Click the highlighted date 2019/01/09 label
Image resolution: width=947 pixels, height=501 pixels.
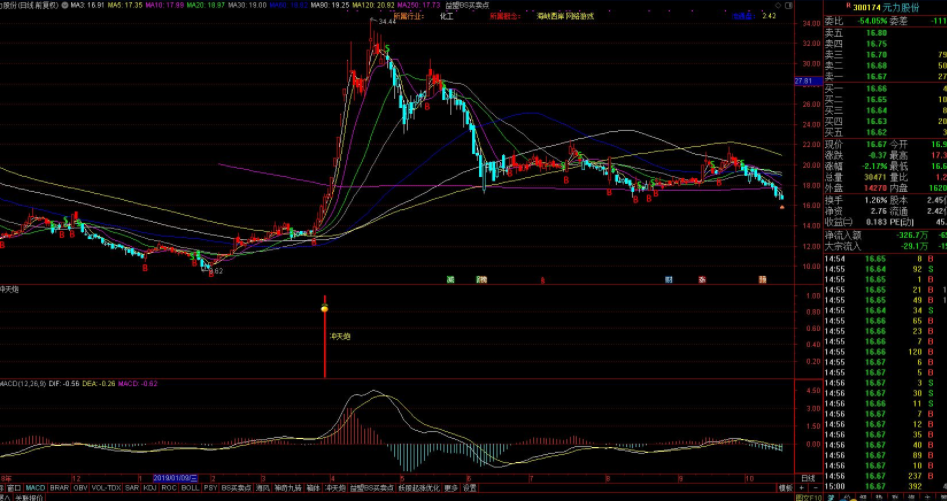[176, 478]
